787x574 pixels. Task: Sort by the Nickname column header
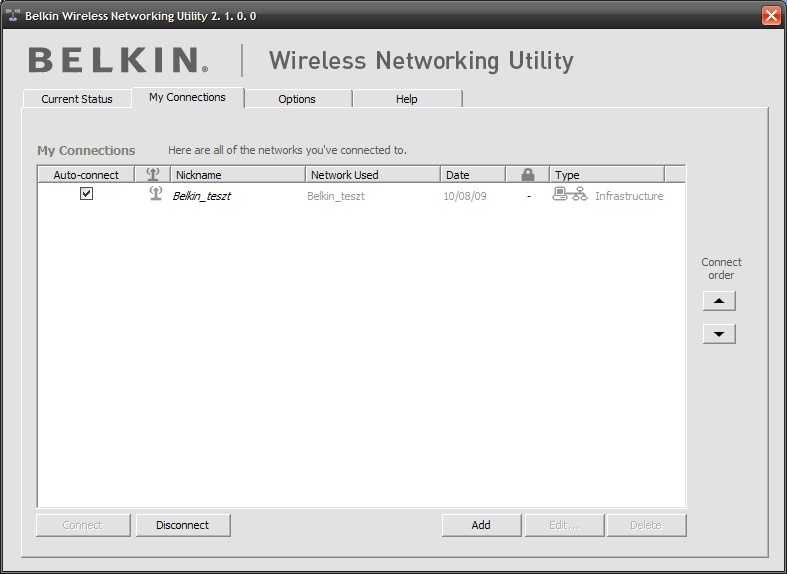[238, 175]
